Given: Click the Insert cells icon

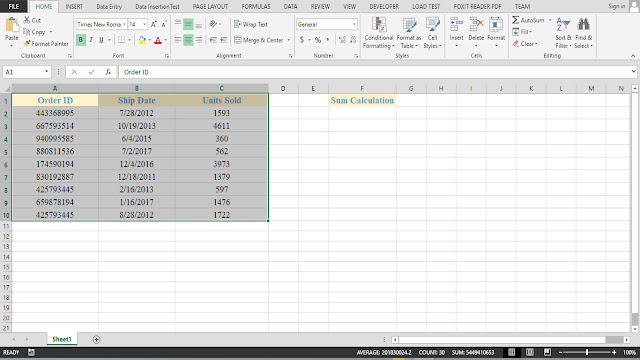Looking at the screenshot, I should [x=456, y=25].
